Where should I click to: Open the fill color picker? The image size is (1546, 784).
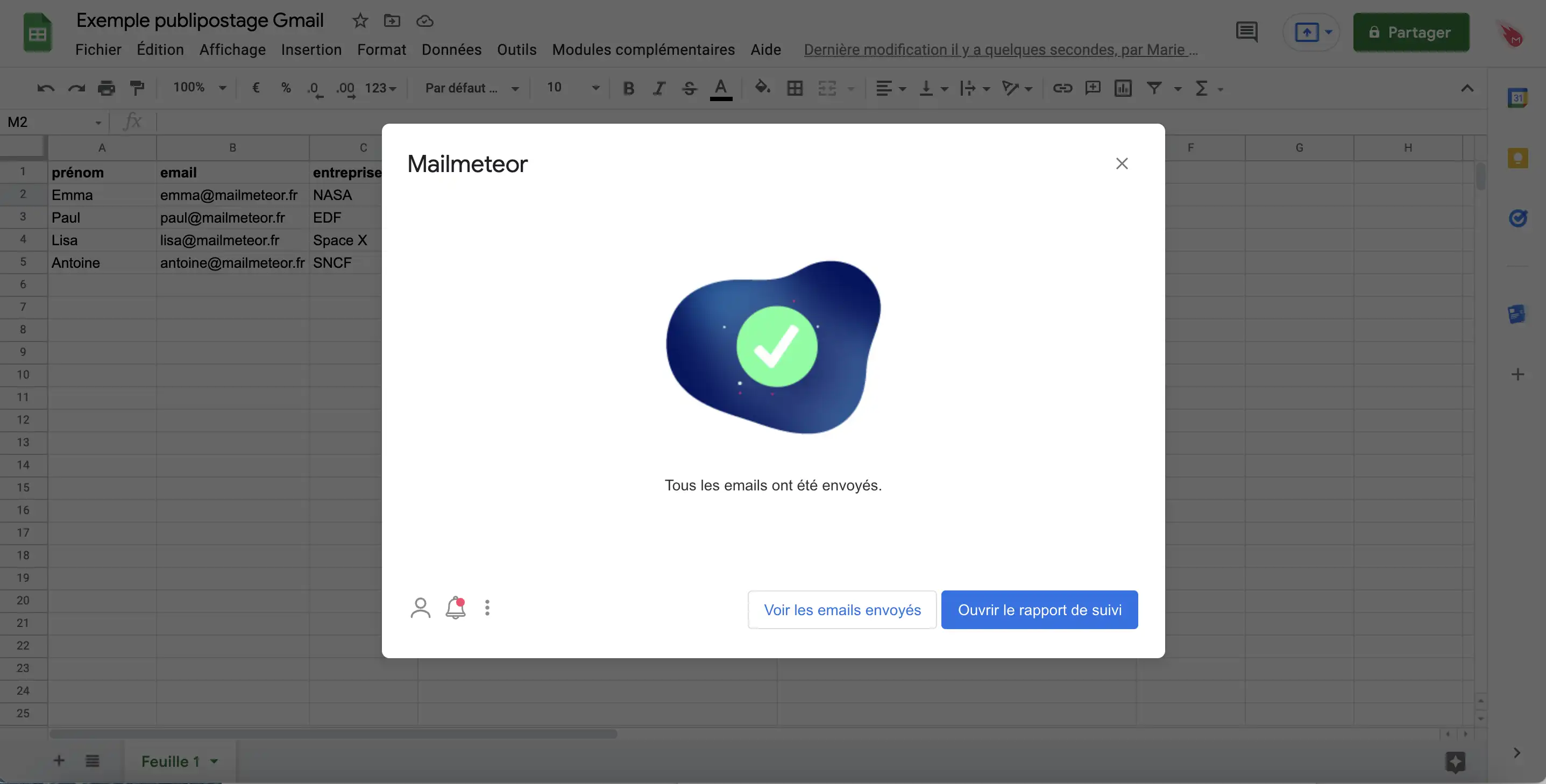point(762,88)
